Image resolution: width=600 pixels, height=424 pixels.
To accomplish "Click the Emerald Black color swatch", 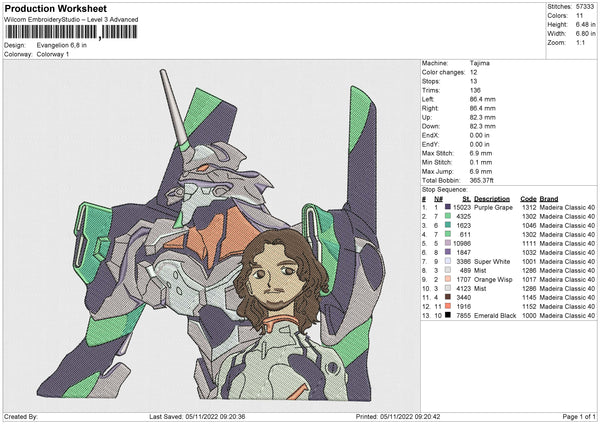I will [x=448, y=315].
